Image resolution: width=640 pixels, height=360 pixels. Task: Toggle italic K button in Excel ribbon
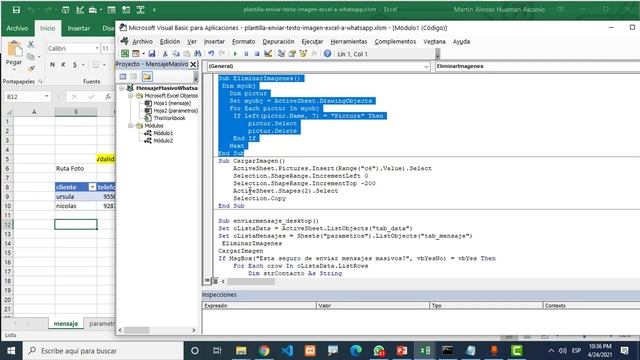63,64
